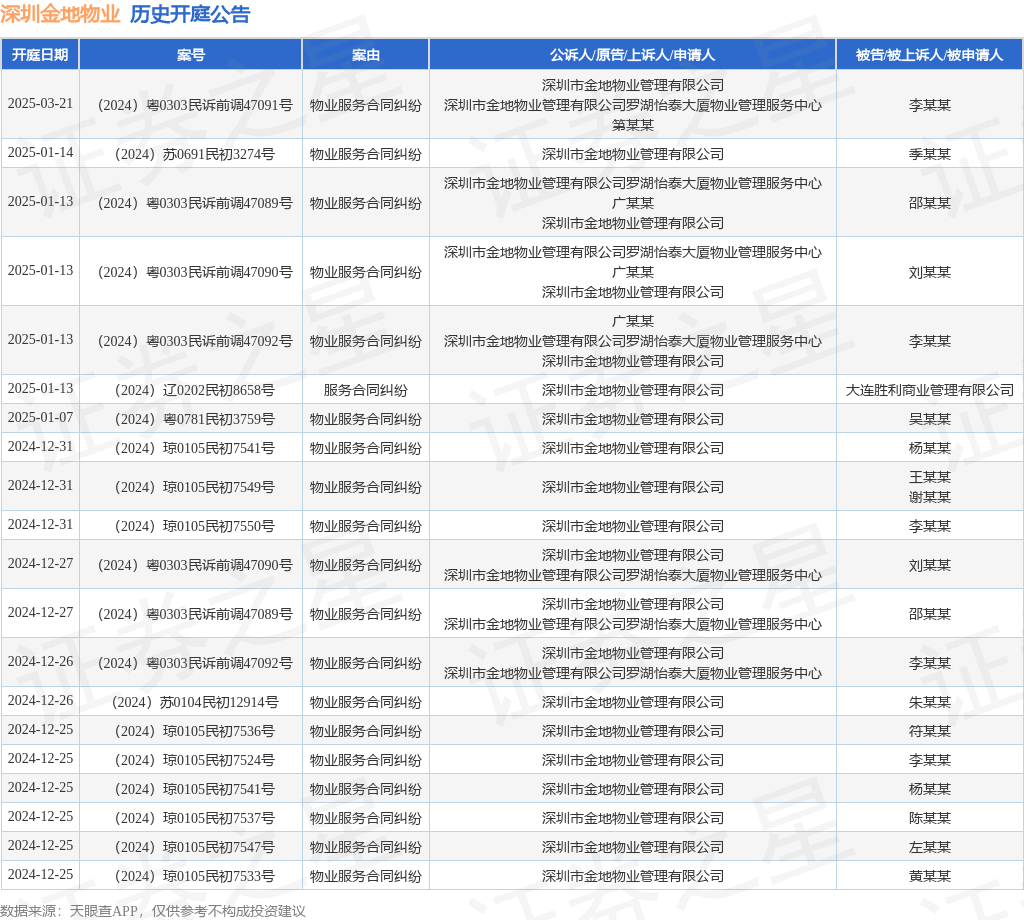Screen dimensions: 1024x920
Task: Click 47089号 case in the 2025-01-13 row
Action: (195, 203)
